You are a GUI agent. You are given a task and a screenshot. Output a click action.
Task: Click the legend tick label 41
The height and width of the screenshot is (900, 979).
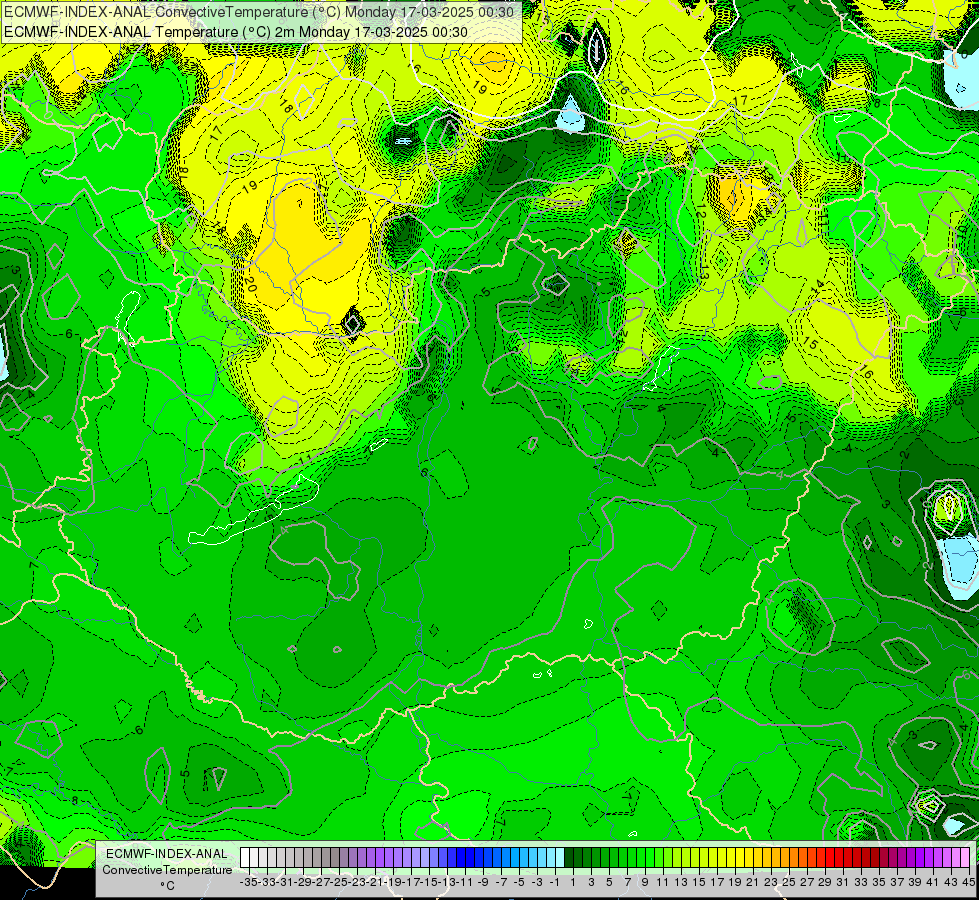[x=933, y=882]
